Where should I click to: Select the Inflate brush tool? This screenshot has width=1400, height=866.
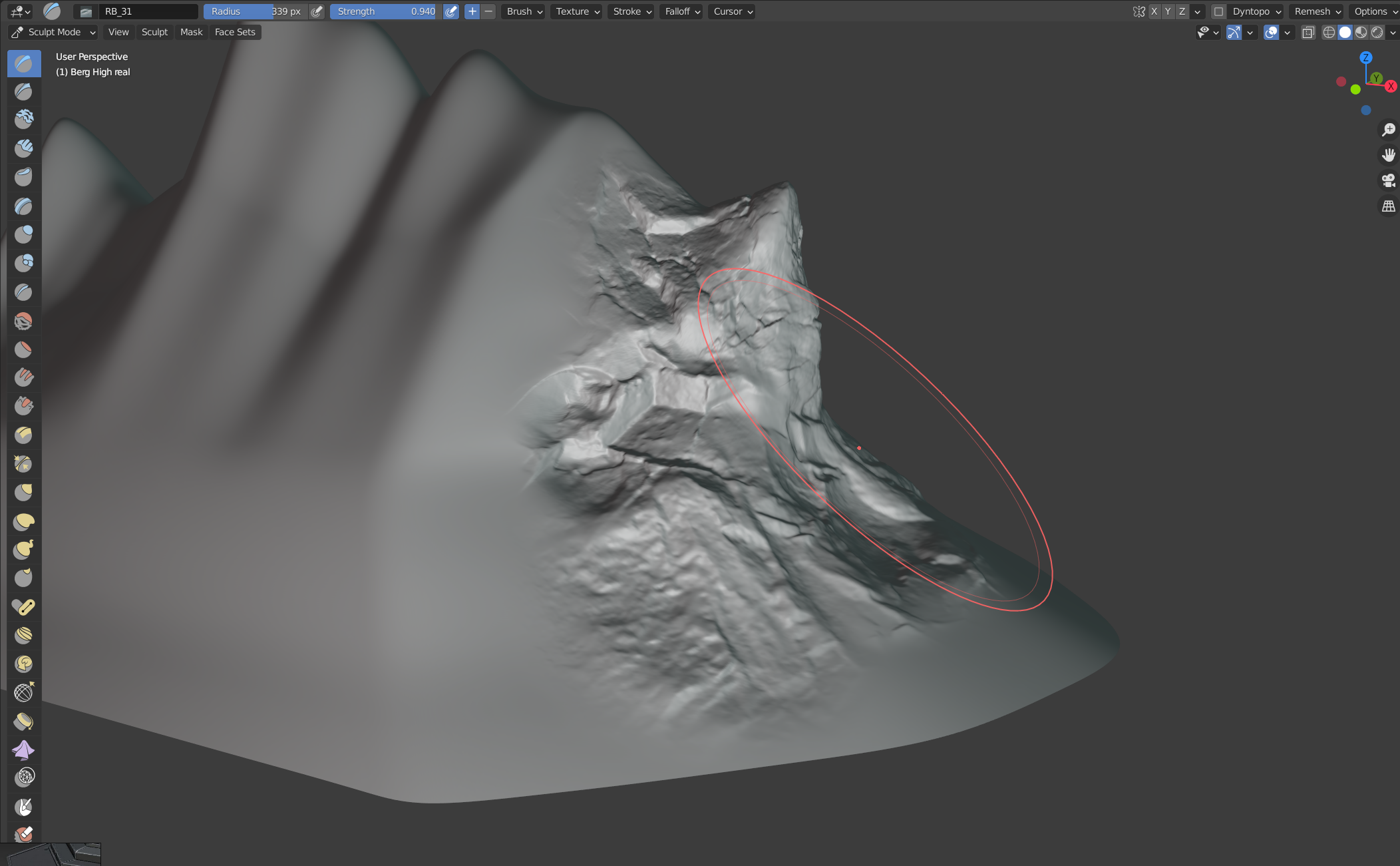point(23,235)
